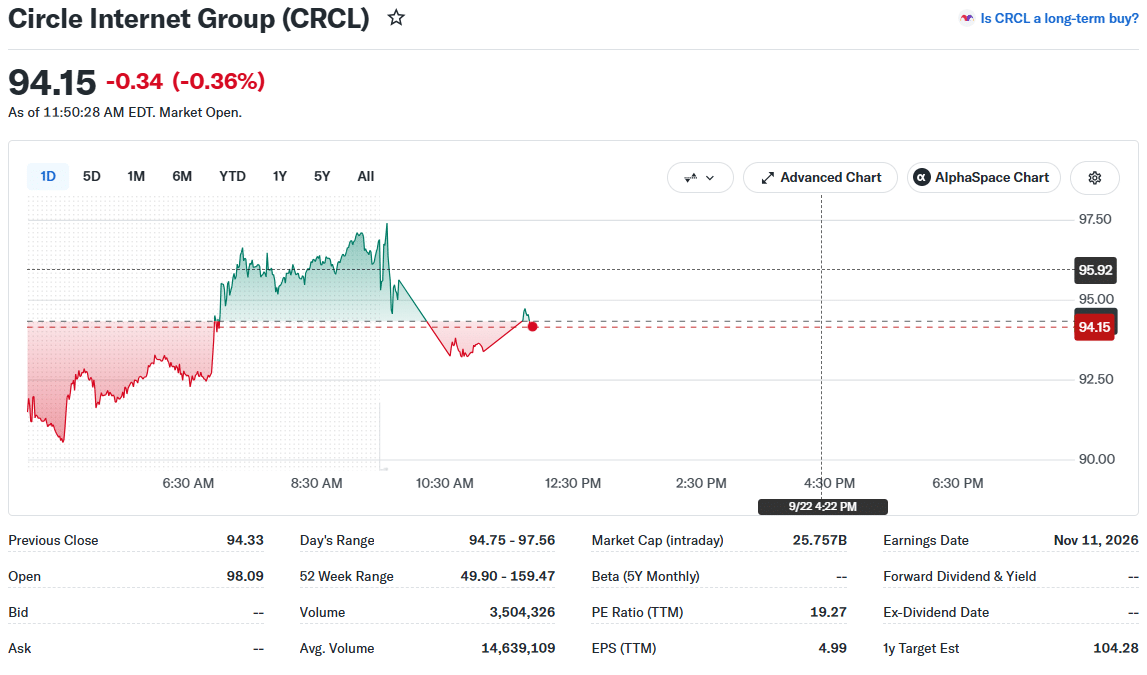Add CRCL to watchlist with star icon

click(396, 18)
